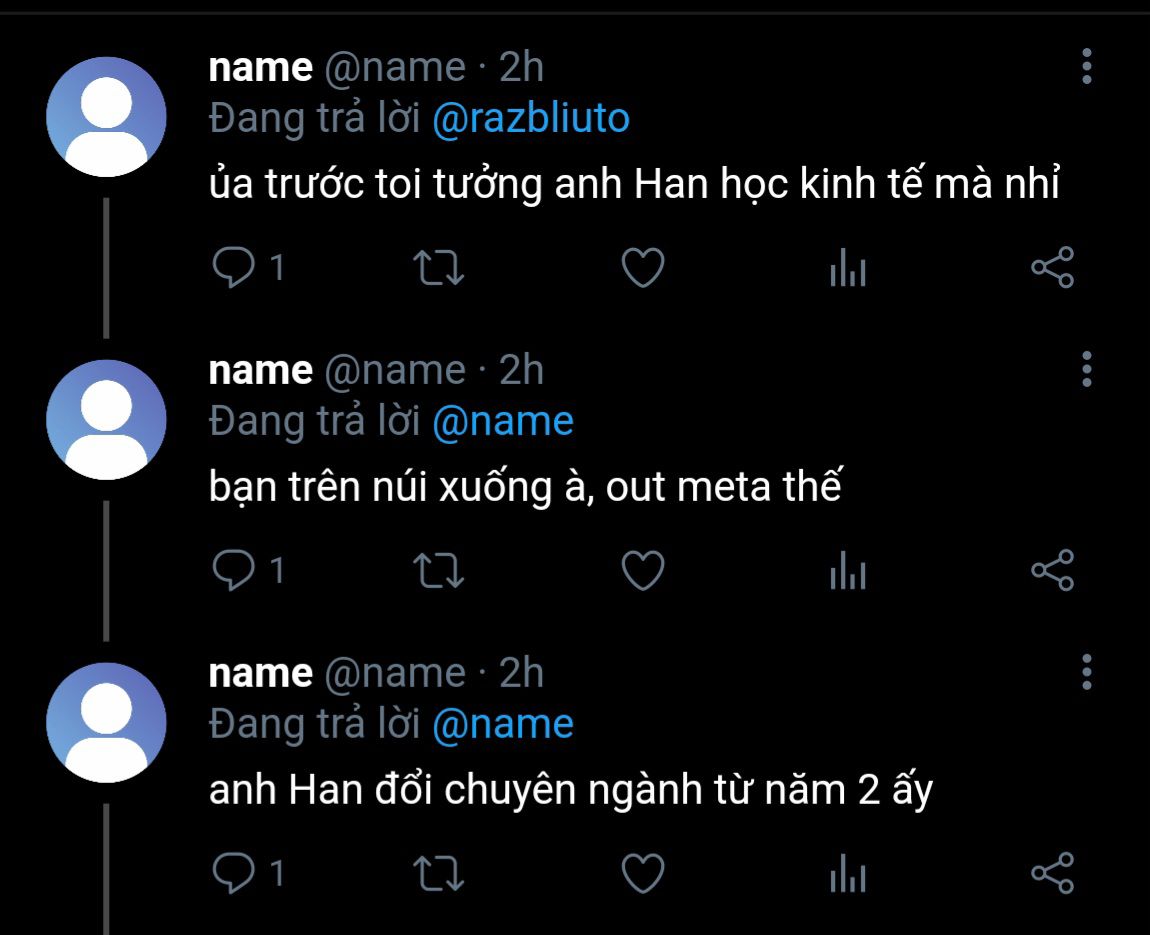This screenshot has width=1150, height=935.
Task: Share the tweet about 'học kinh tế'
Action: click(x=1052, y=268)
